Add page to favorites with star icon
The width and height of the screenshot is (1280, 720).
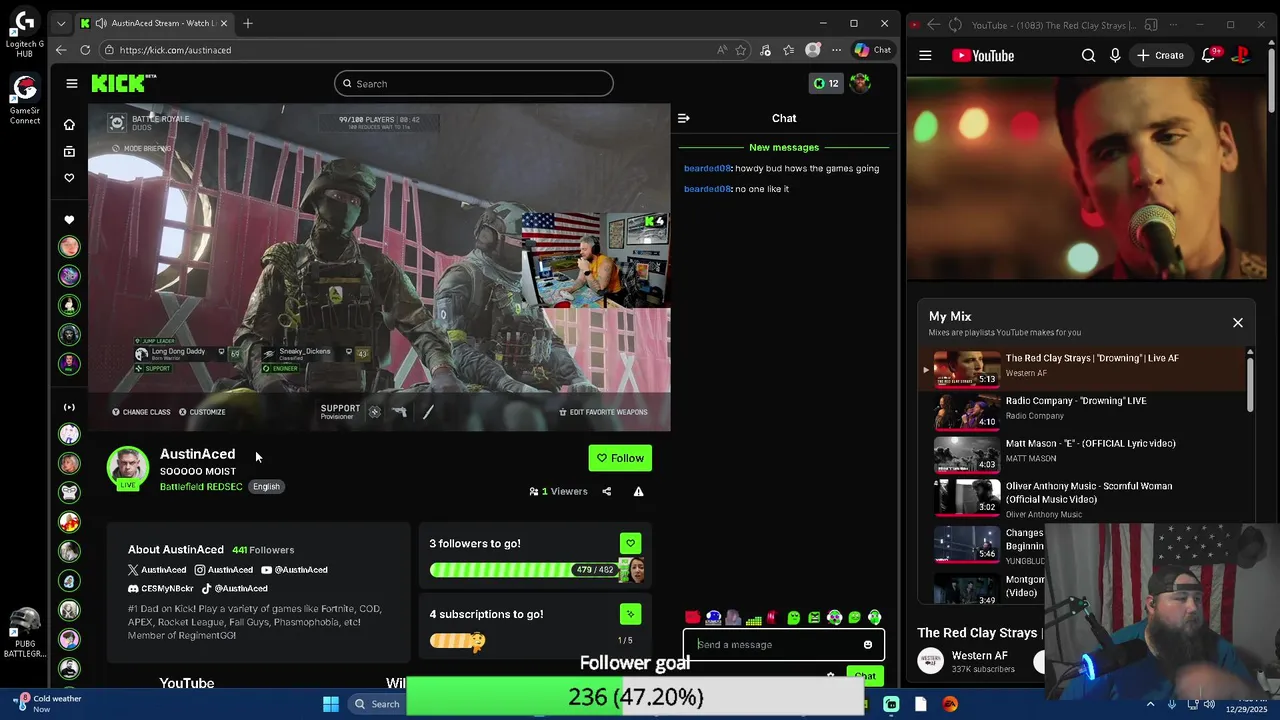tap(741, 50)
